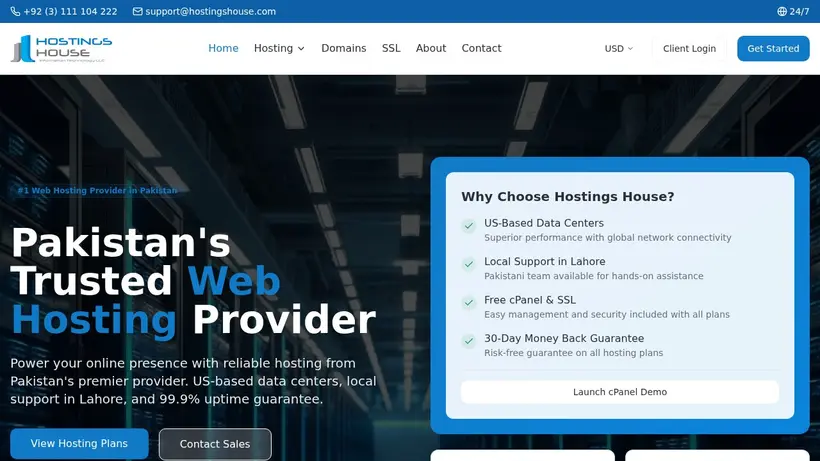Click the Client Login button
The height and width of the screenshot is (461, 820).
pyautogui.click(x=689, y=49)
